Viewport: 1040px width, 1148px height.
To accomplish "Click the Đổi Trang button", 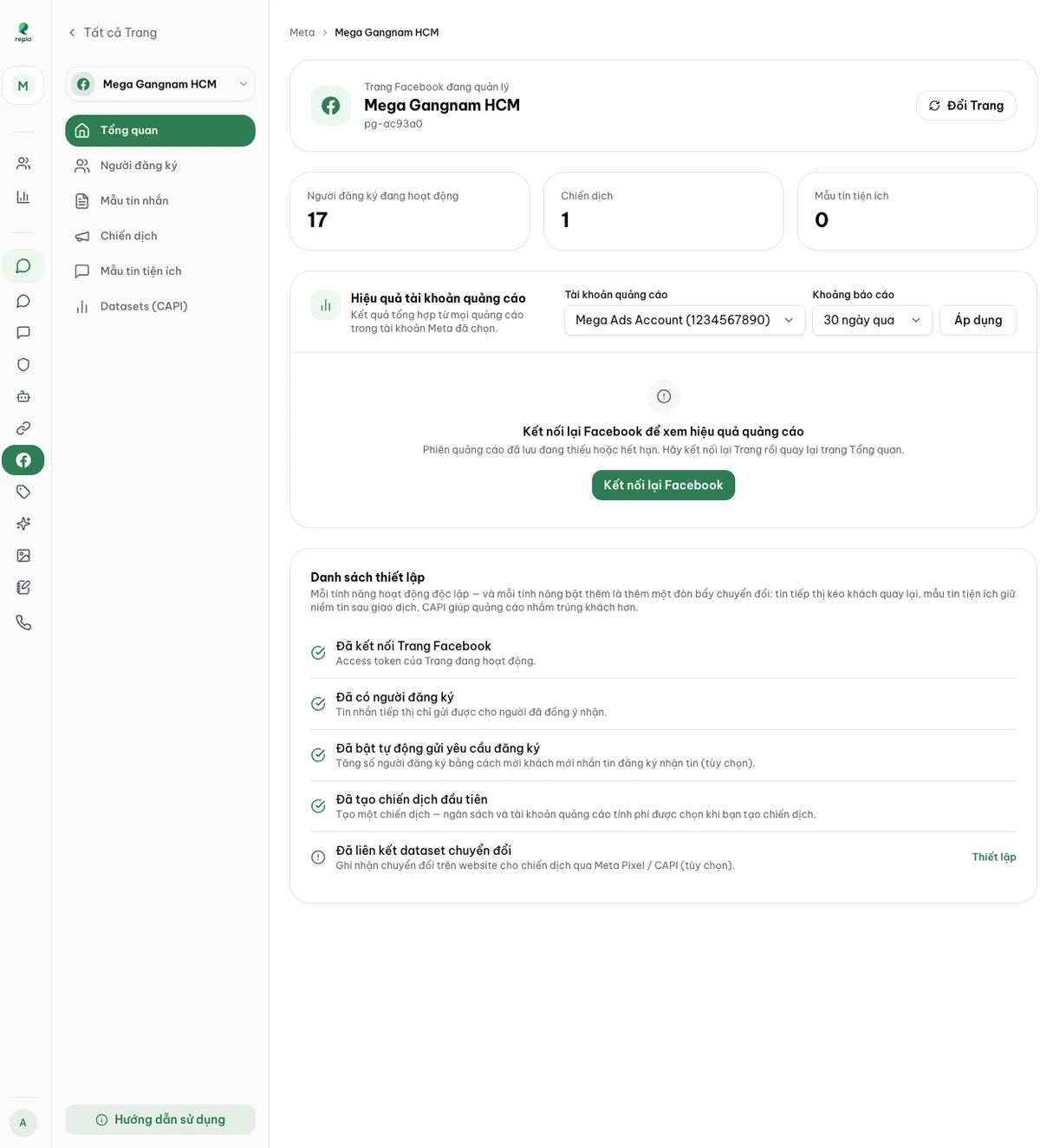I will click(x=965, y=106).
